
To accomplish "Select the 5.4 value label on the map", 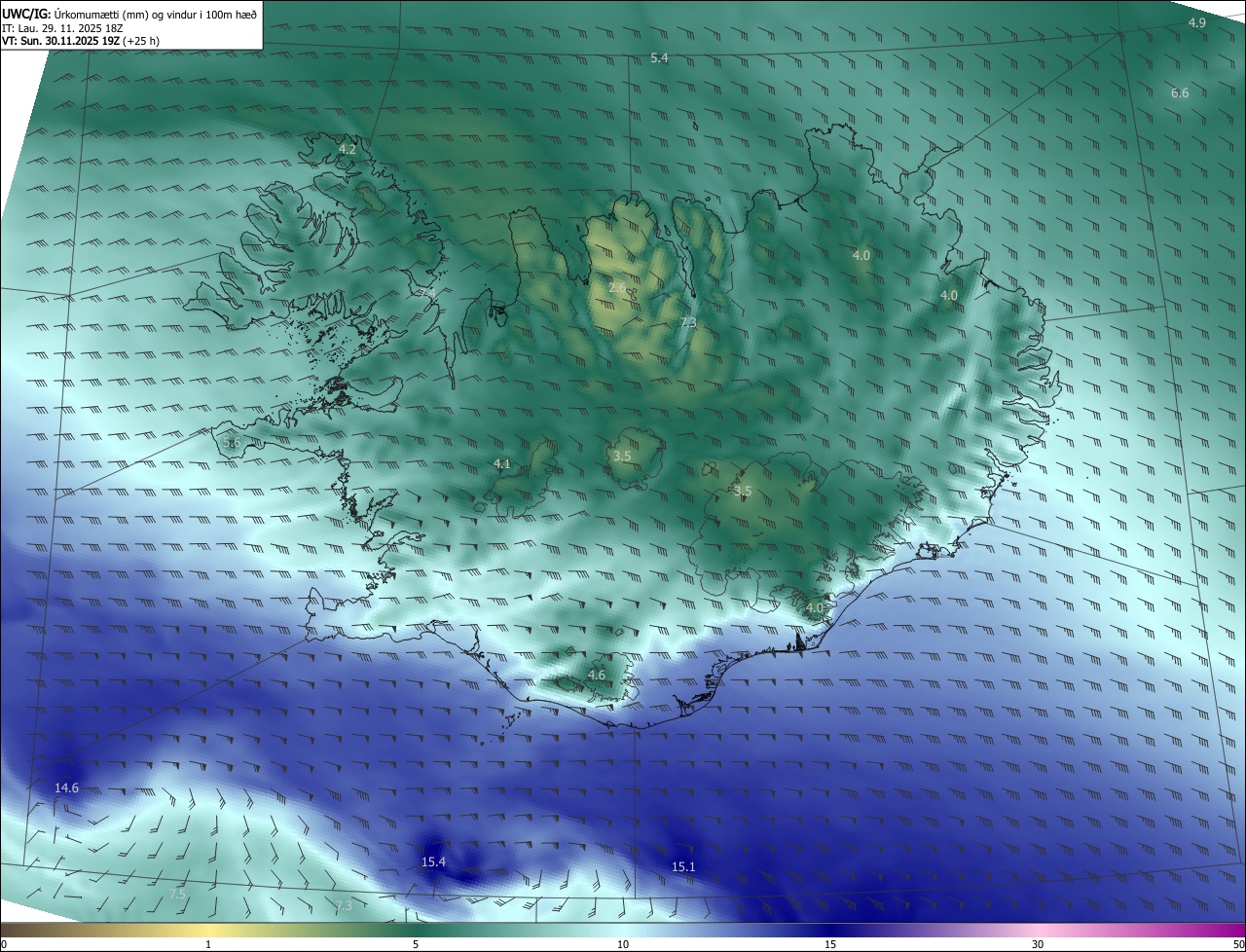I will click(659, 58).
